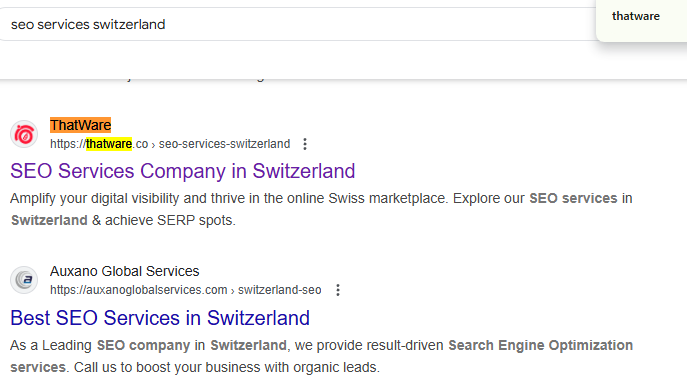The image size is (687, 390).
Task: Click the Auxano Global Services favicon
Action: click(x=24, y=280)
